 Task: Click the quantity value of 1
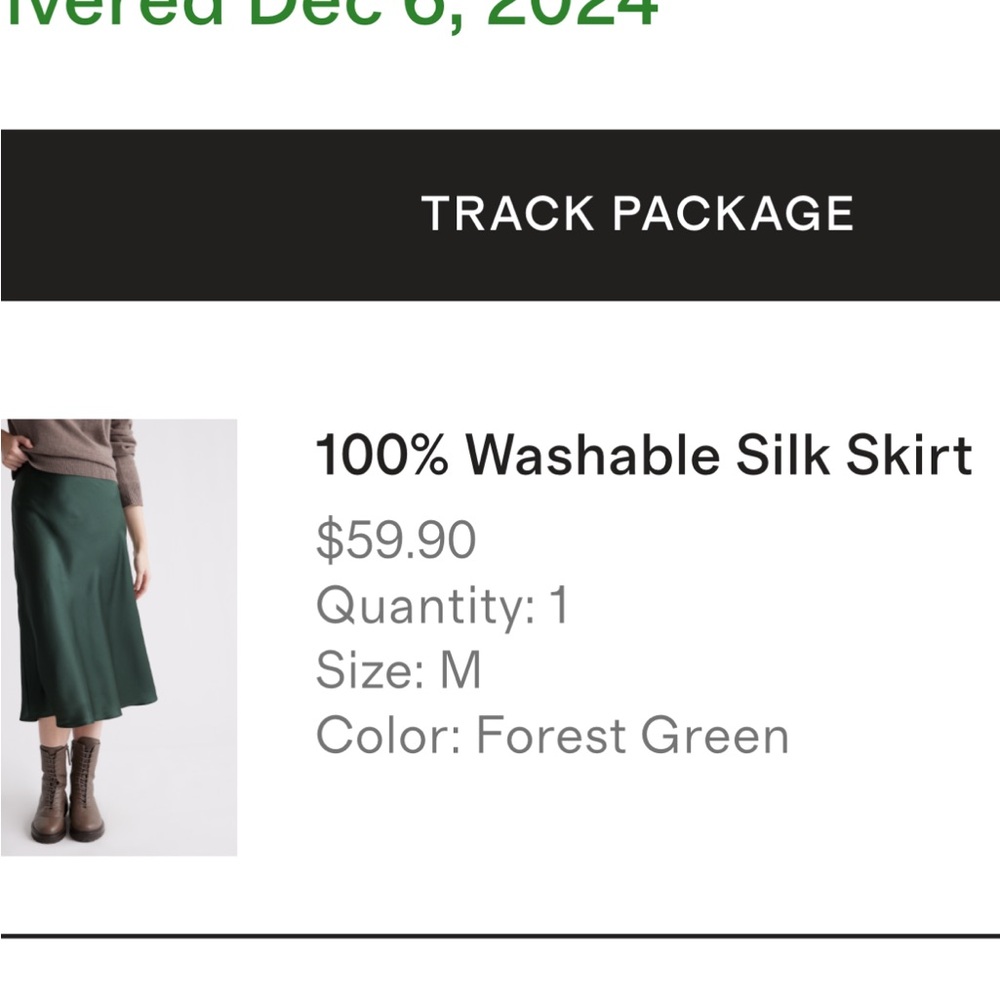point(558,605)
